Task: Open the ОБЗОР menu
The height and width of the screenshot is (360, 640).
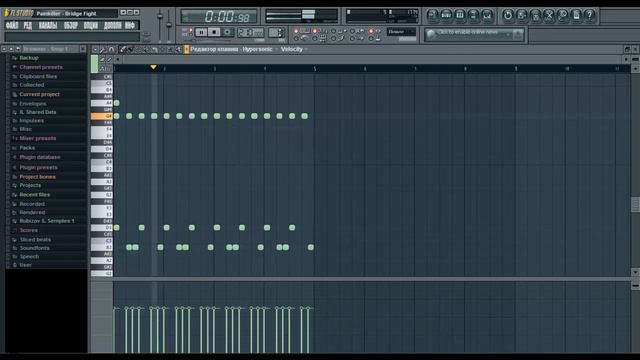Action: tap(71, 25)
